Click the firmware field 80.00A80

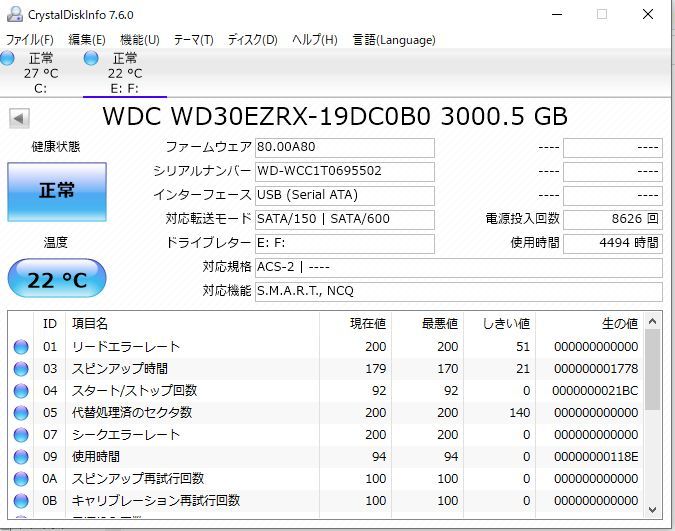pyautogui.click(x=345, y=148)
